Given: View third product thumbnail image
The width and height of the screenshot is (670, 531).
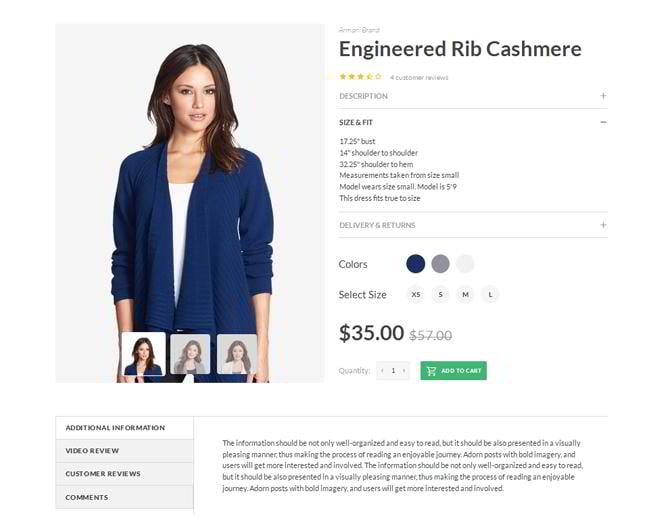Looking at the screenshot, I should 237,354.
